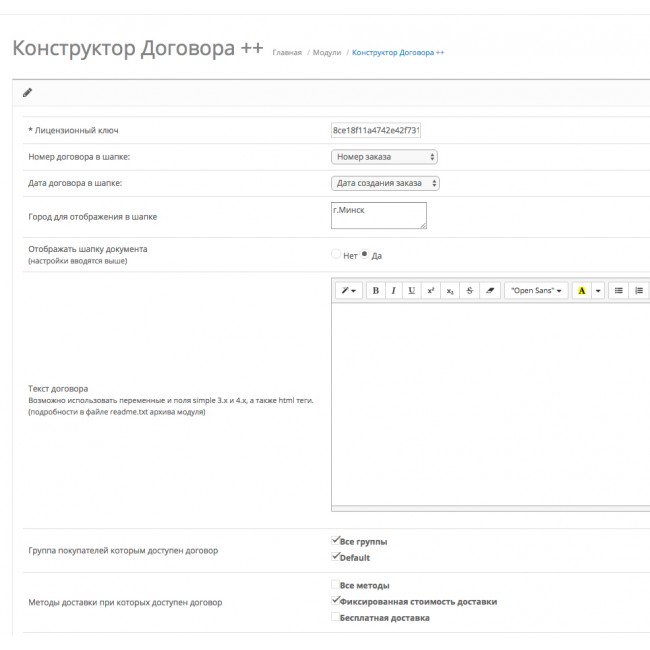Click the eraser remove-formatting icon
Viewport: 650px width, 650px height.
tap(488, 290)
